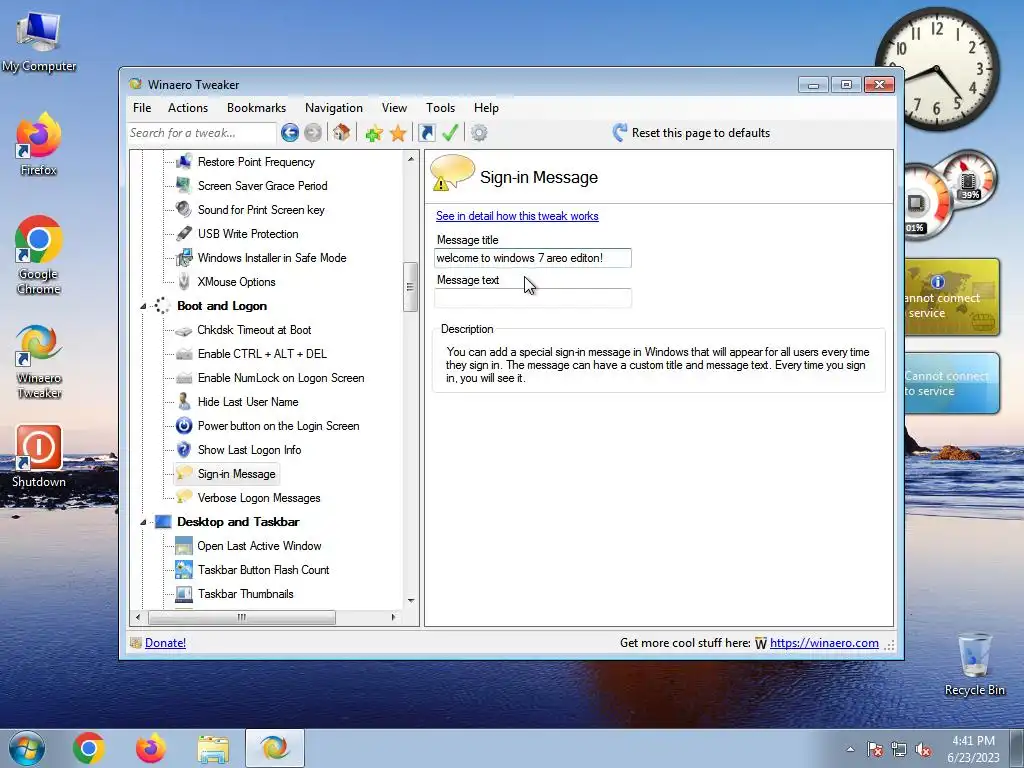The image size is (1024, 768).
Task: Open bookmarks with the orange star icon
Action: click(398, 133)
